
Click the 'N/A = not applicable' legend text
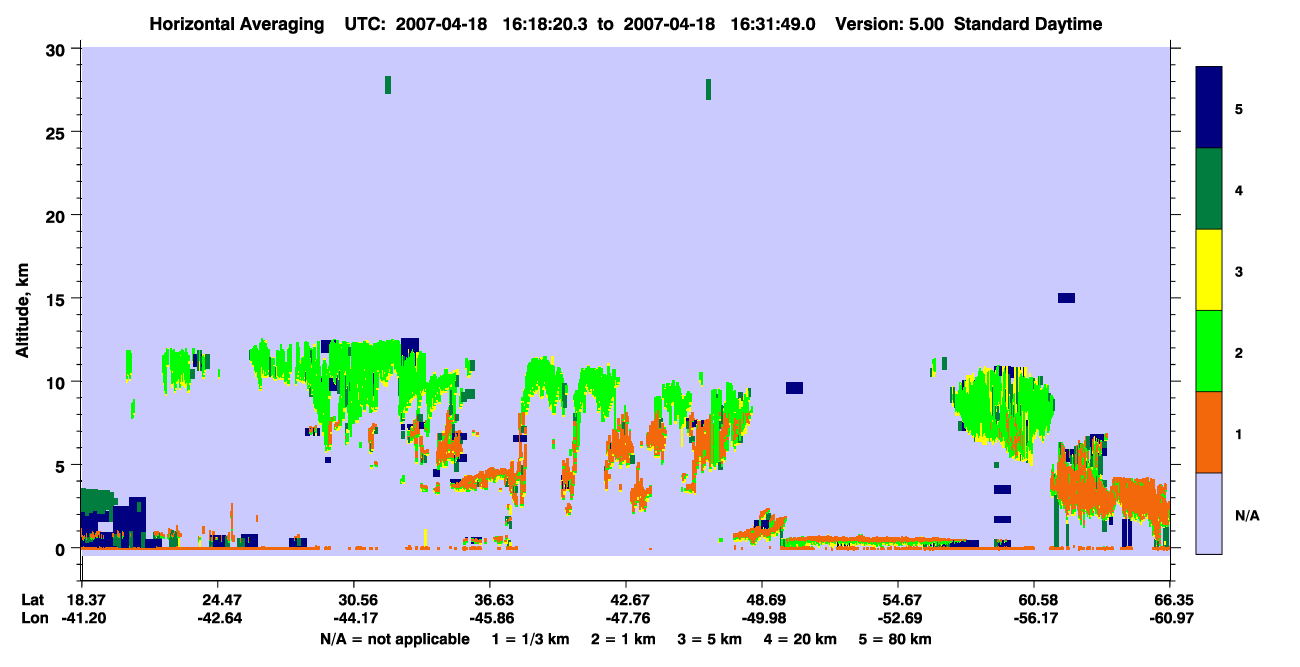[x=394, y=639]
